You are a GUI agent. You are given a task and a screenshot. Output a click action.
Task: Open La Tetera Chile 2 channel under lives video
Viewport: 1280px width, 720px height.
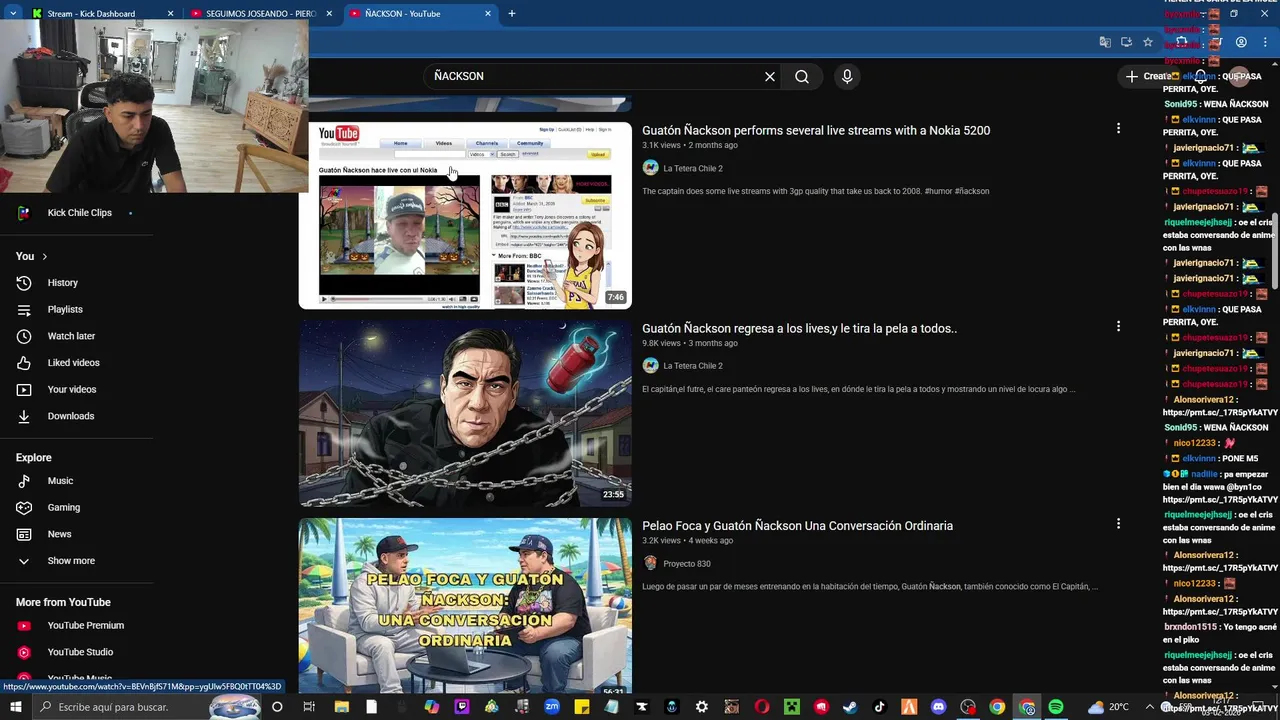[693, 366]
